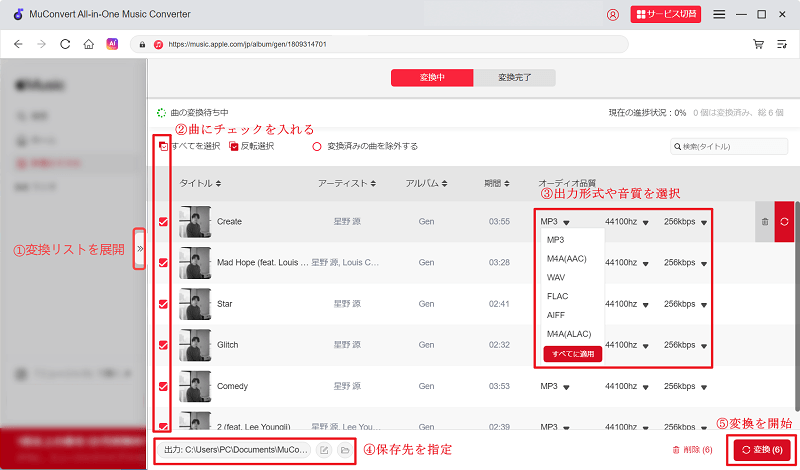Viewport: 800px width, 470px height.
Task: Switch to the 変換完了 tab
Action: coord(514,78)
